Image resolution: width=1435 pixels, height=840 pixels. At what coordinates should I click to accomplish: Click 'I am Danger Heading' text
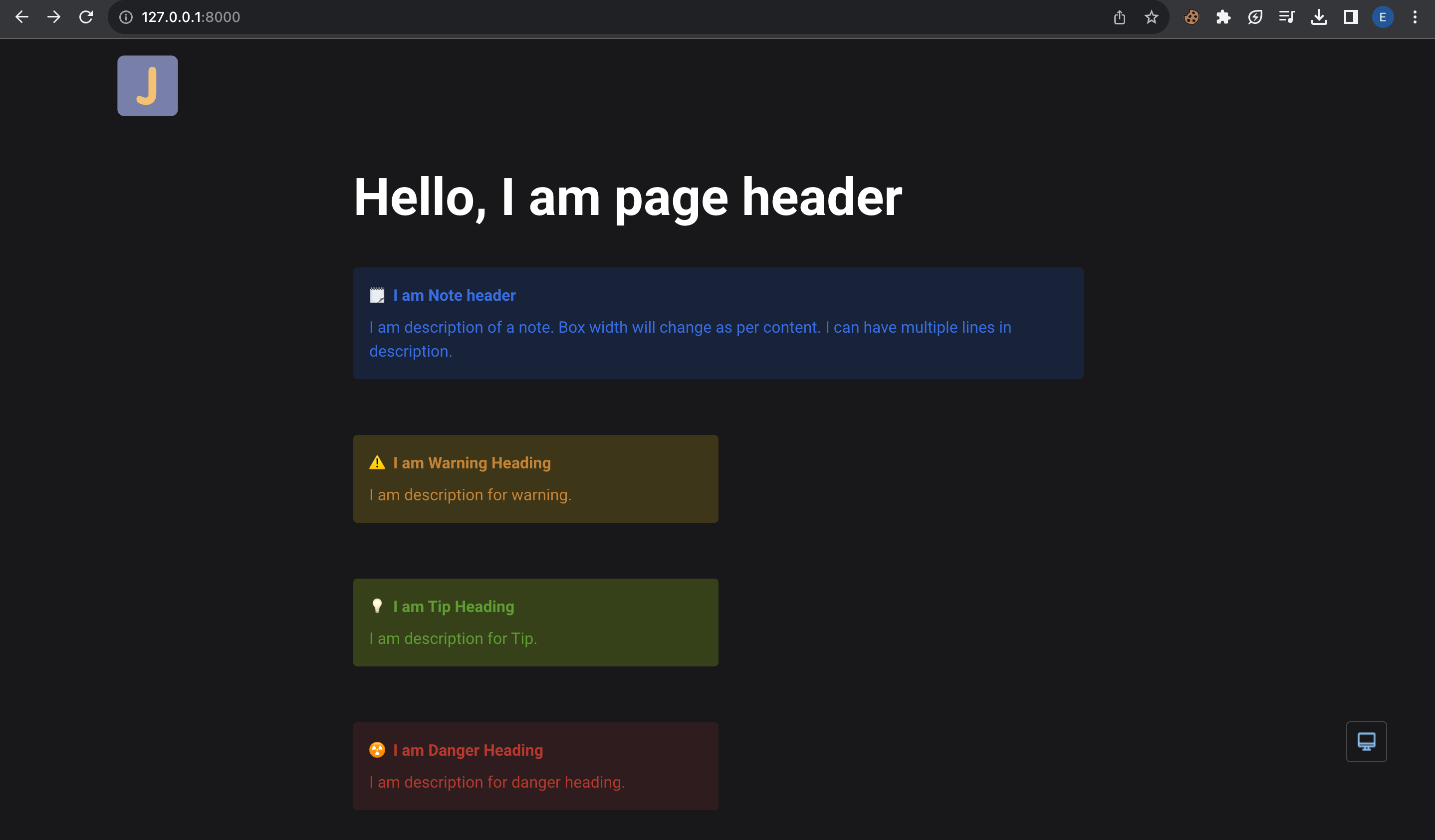[x=468, y=750]
